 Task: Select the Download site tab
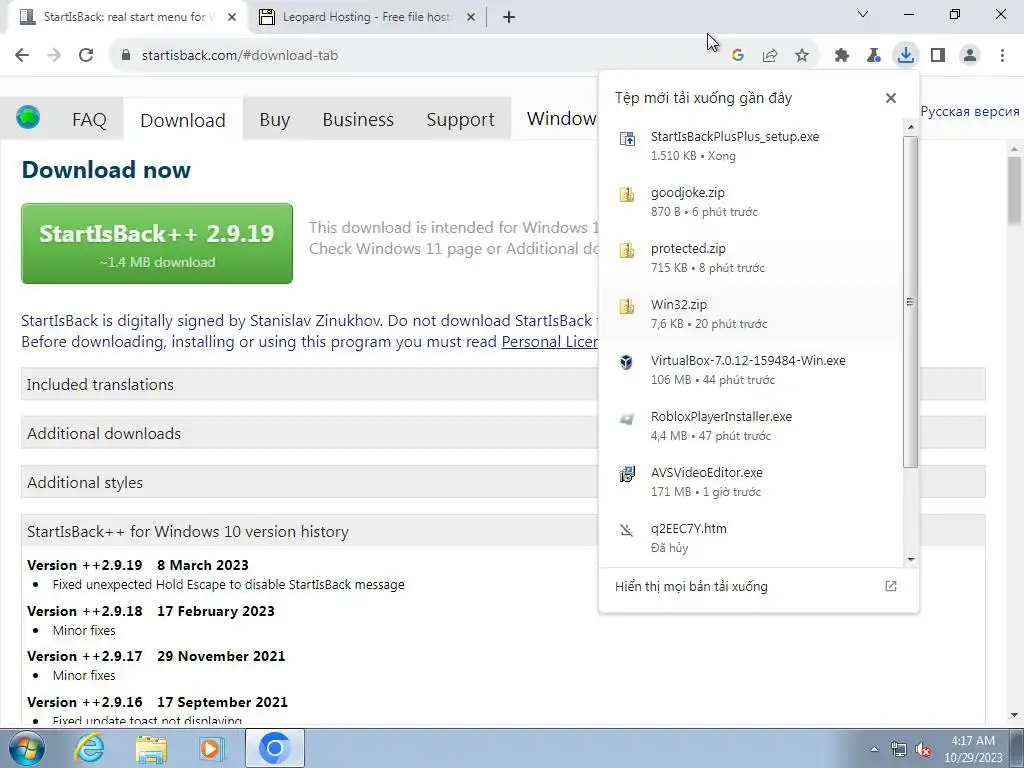pos(183,120)
